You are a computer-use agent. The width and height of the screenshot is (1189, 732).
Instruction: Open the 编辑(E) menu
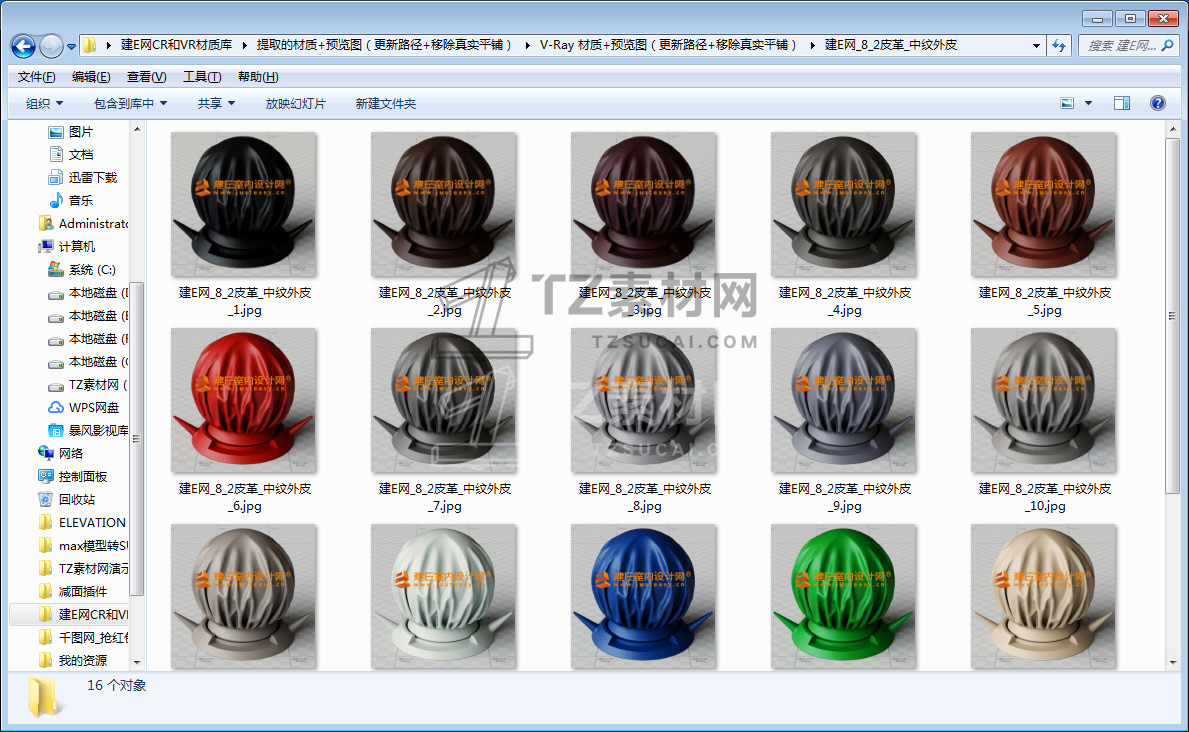click(x=91, y=77)
